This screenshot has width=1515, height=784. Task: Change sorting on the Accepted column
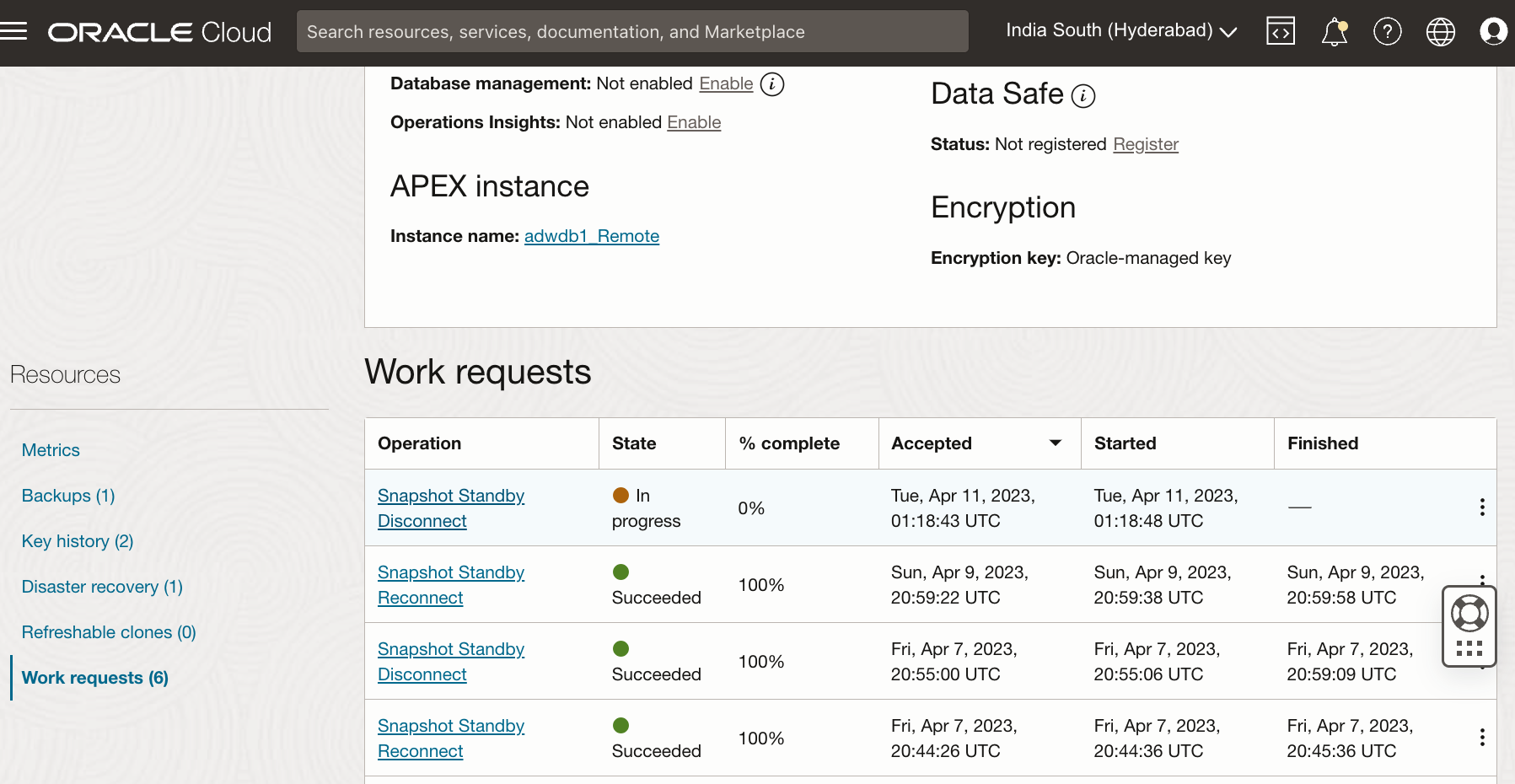pyautogui.click(x=1056, y=443)
